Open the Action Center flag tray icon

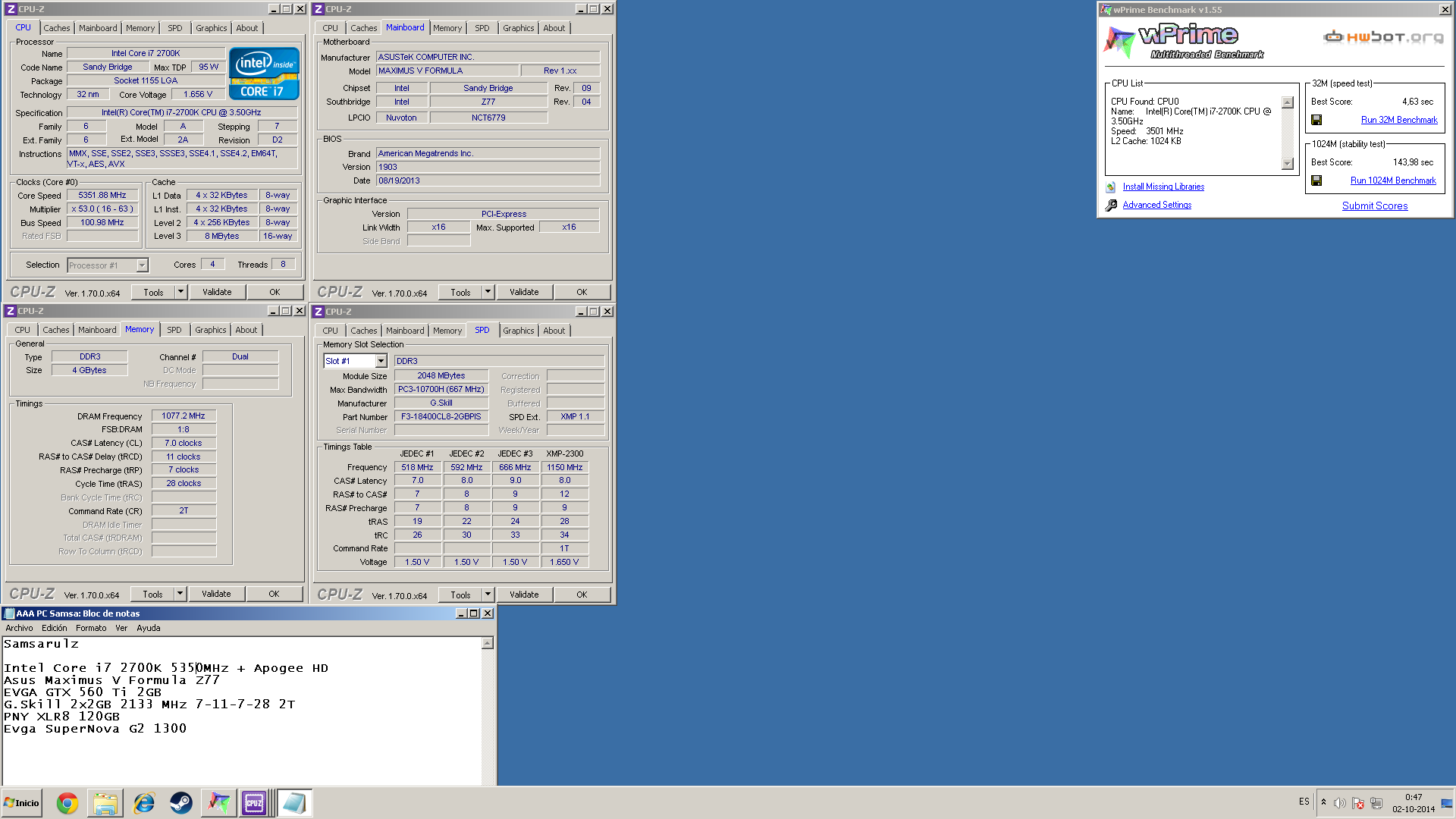click(x=1358, y=803)
